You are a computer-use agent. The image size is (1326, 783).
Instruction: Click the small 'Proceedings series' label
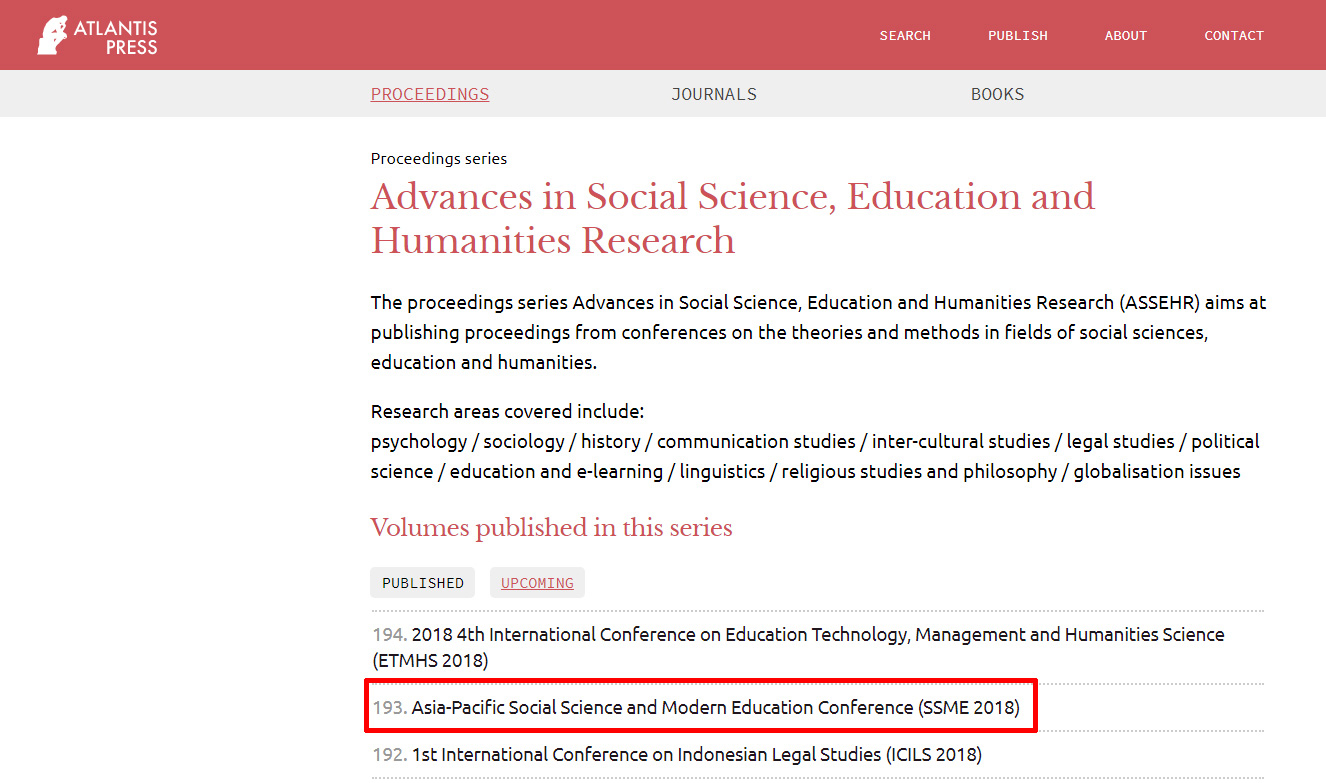(x=438, y=158)
